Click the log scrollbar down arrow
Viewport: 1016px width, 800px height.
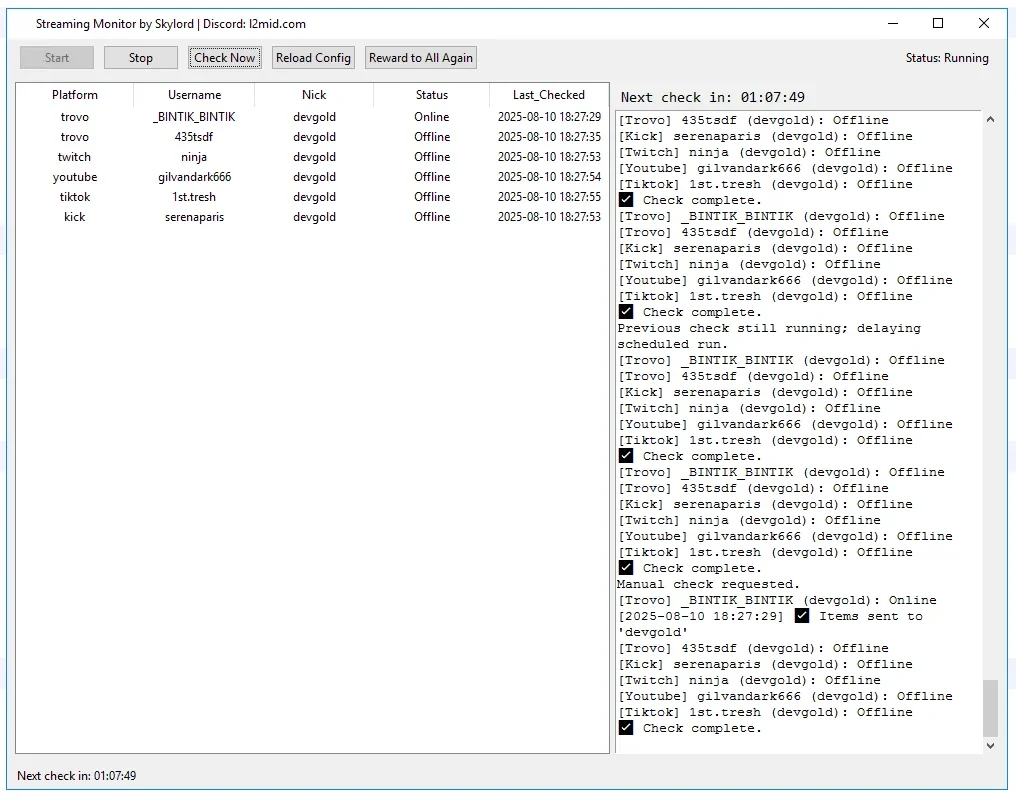coord(990,746)
